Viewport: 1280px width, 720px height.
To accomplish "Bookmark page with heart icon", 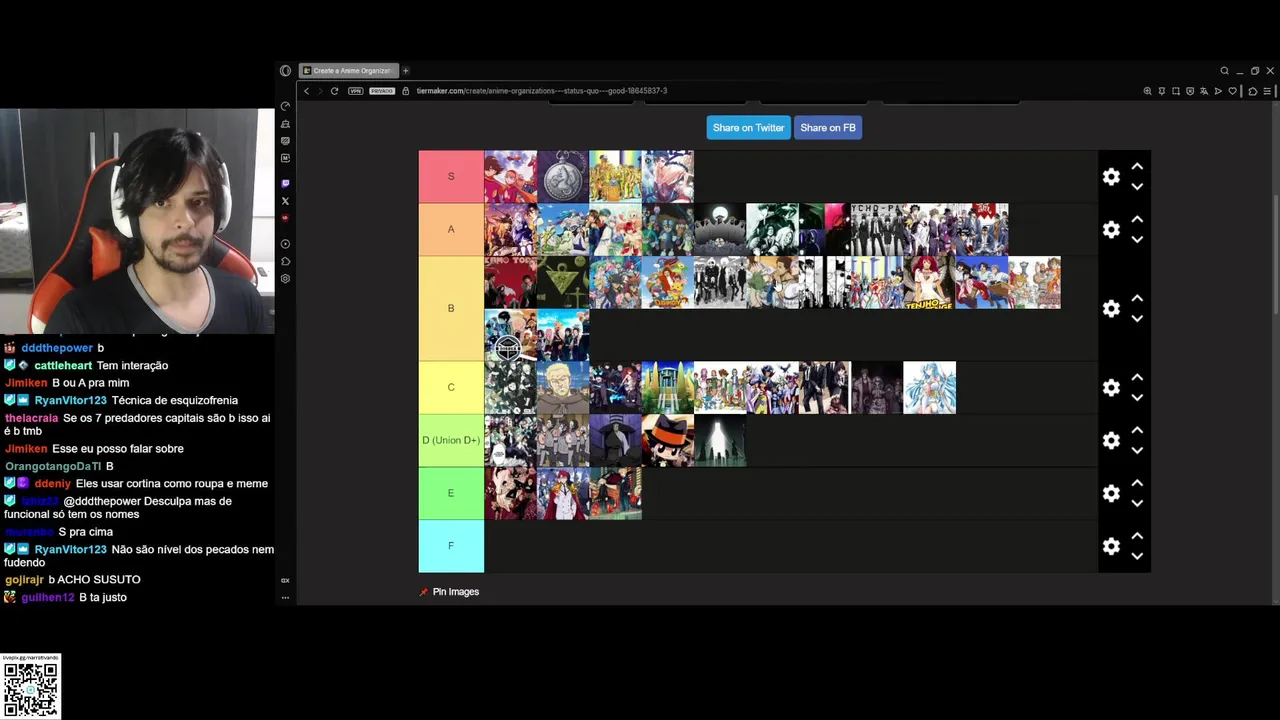I will coord(1233,91).
